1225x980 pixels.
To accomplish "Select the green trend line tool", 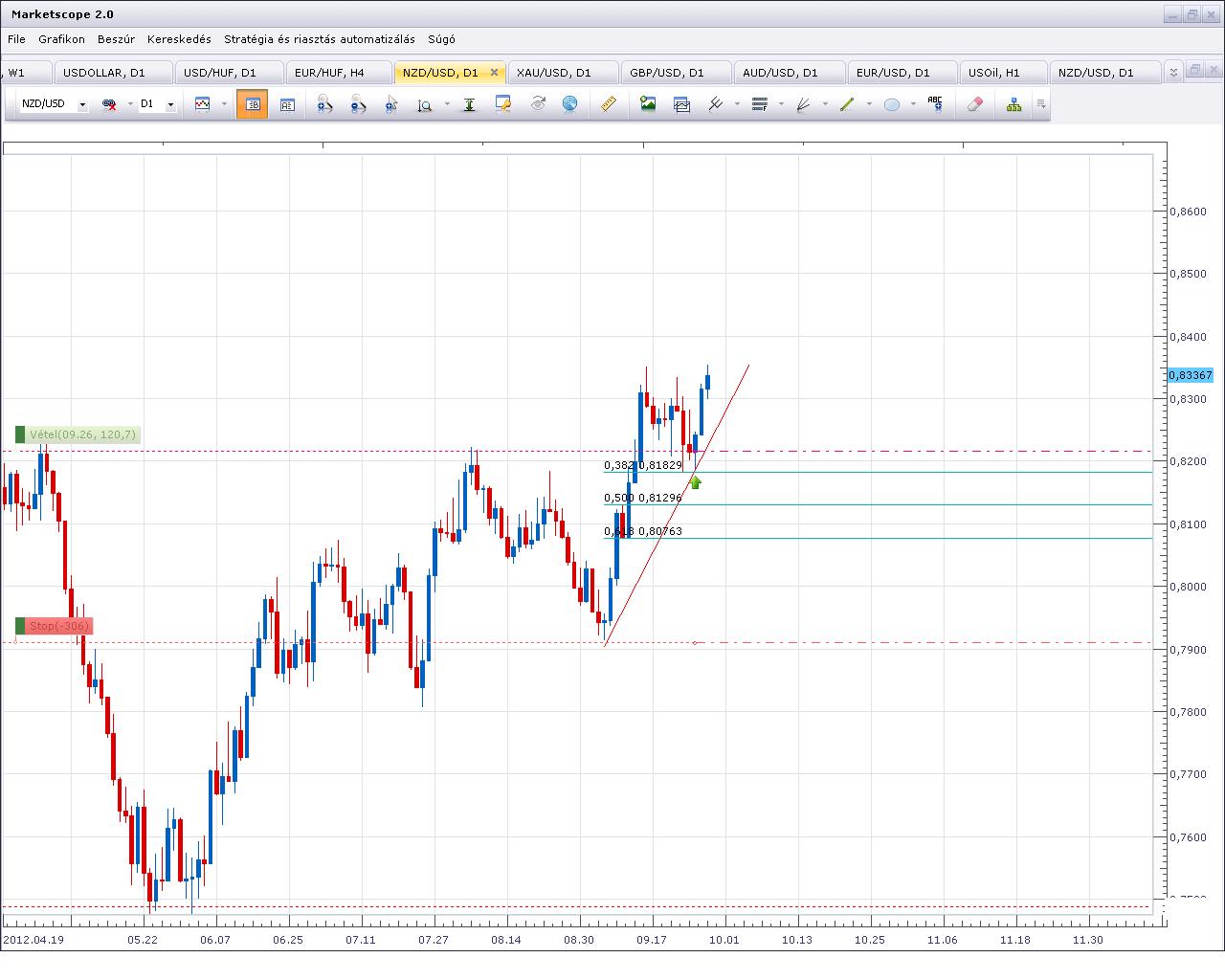I will point(847,104).
